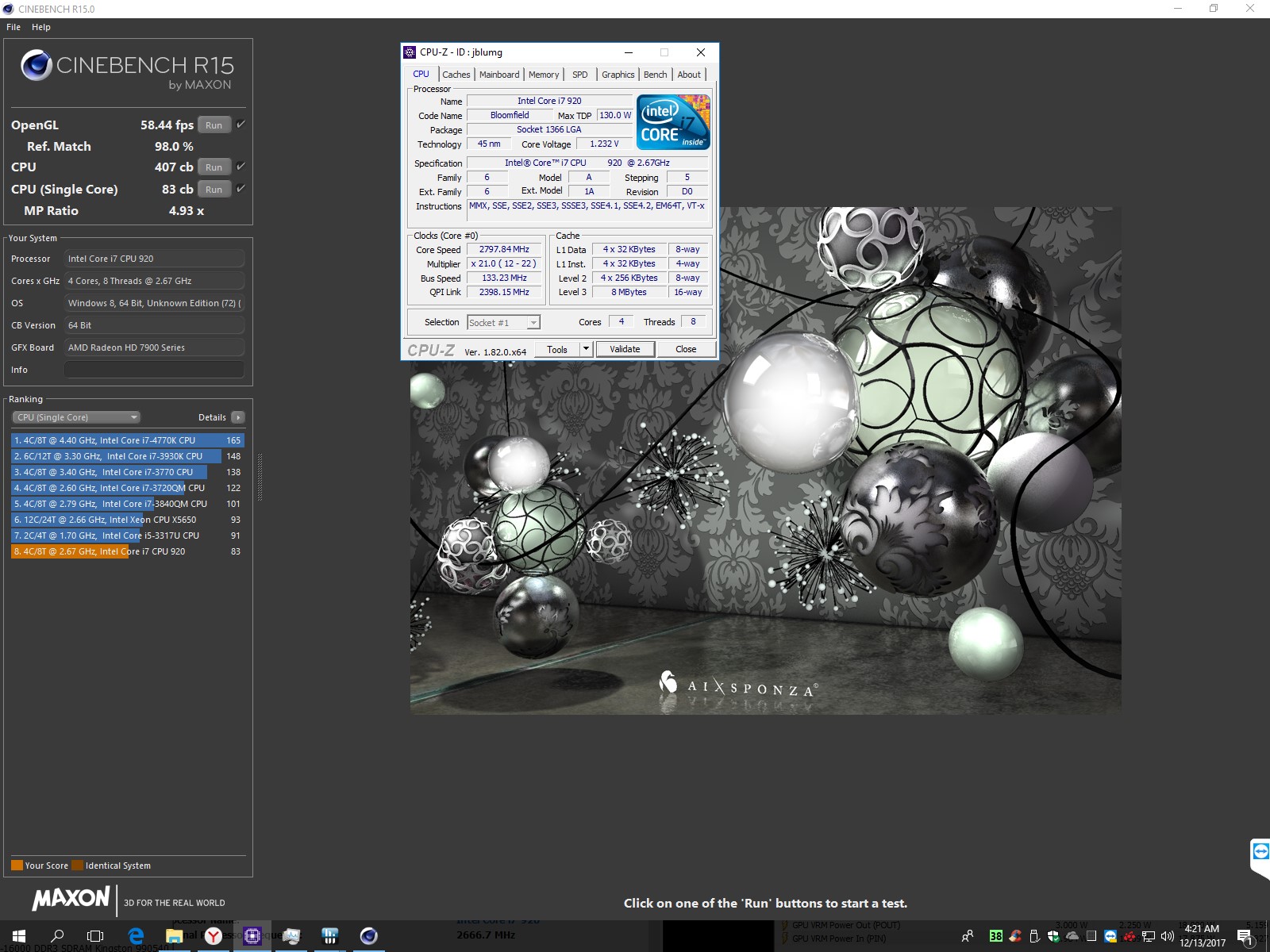Click Cinebench left panel resize handle

coord(260,478)
